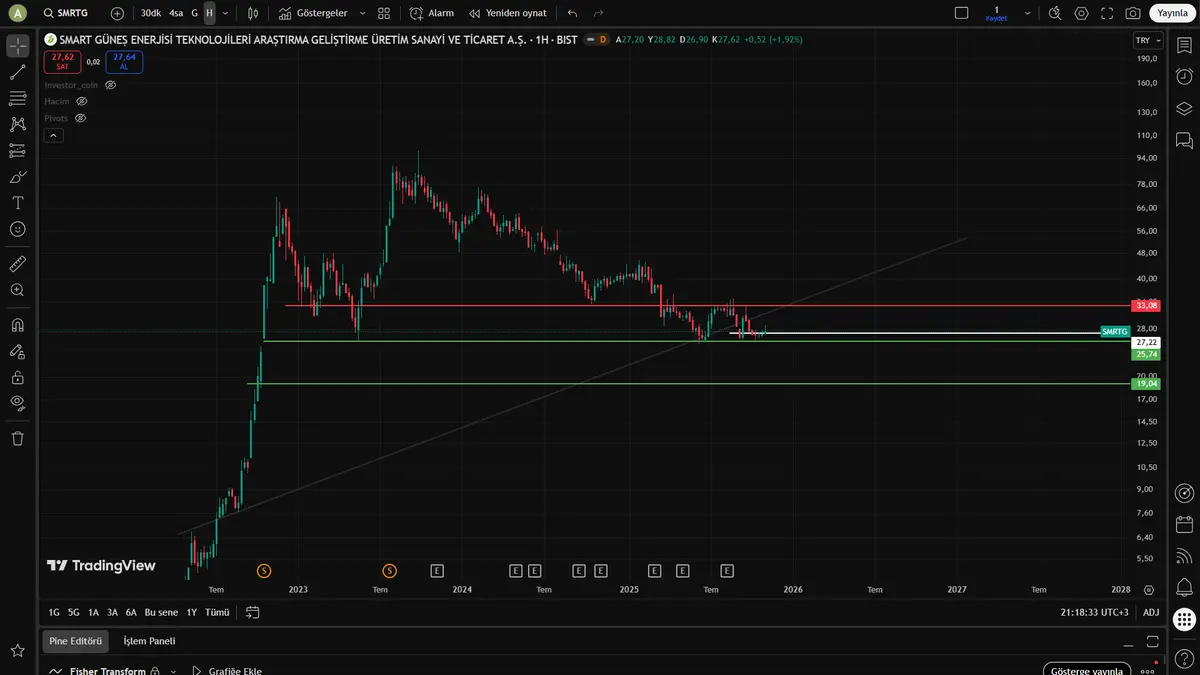Open the emoji and icons tool
Screen dimensions: 1200x675
18,229
